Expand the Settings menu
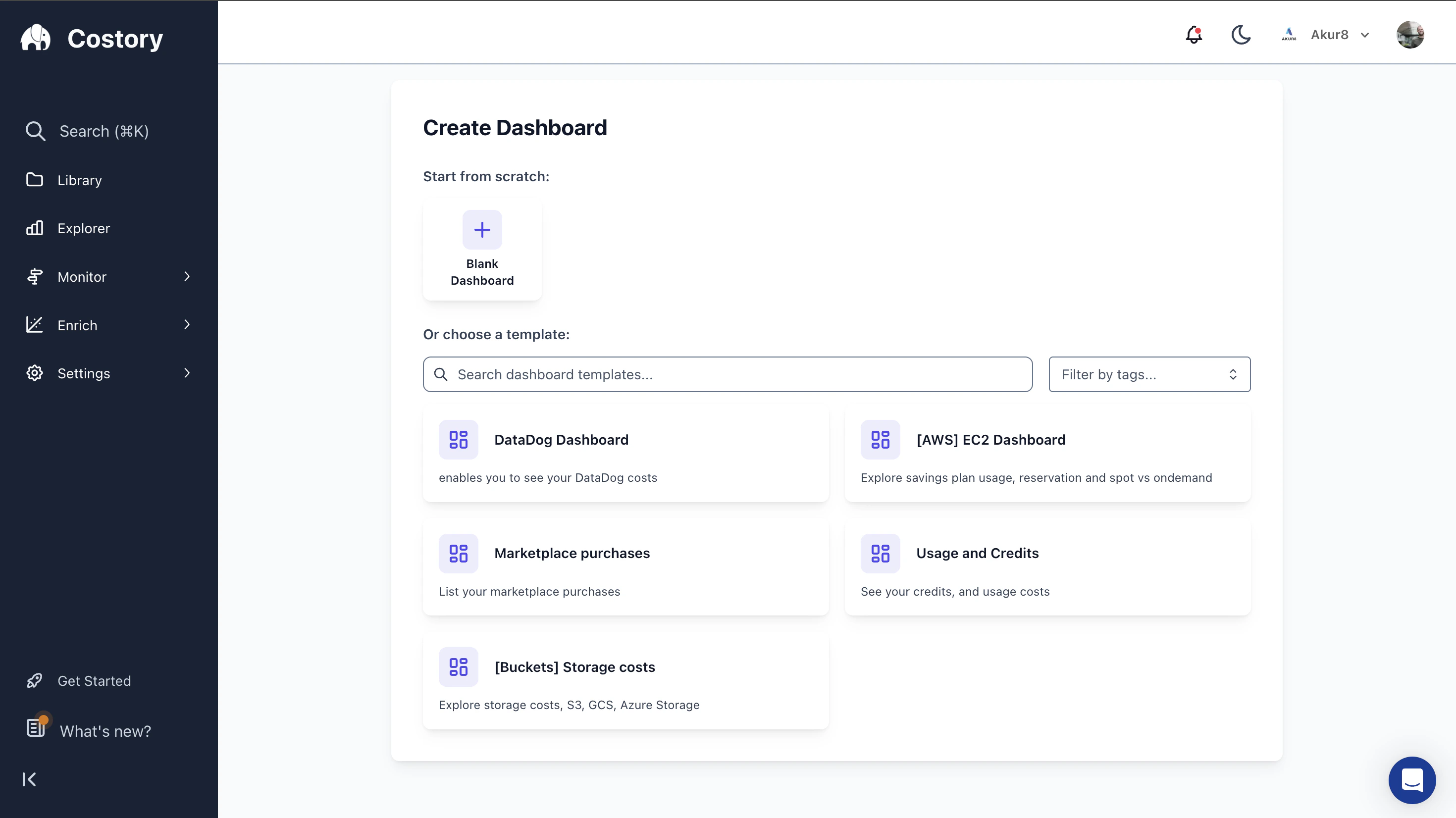Viewport: 1456px width, 818px height. click(x=84, y=373)
